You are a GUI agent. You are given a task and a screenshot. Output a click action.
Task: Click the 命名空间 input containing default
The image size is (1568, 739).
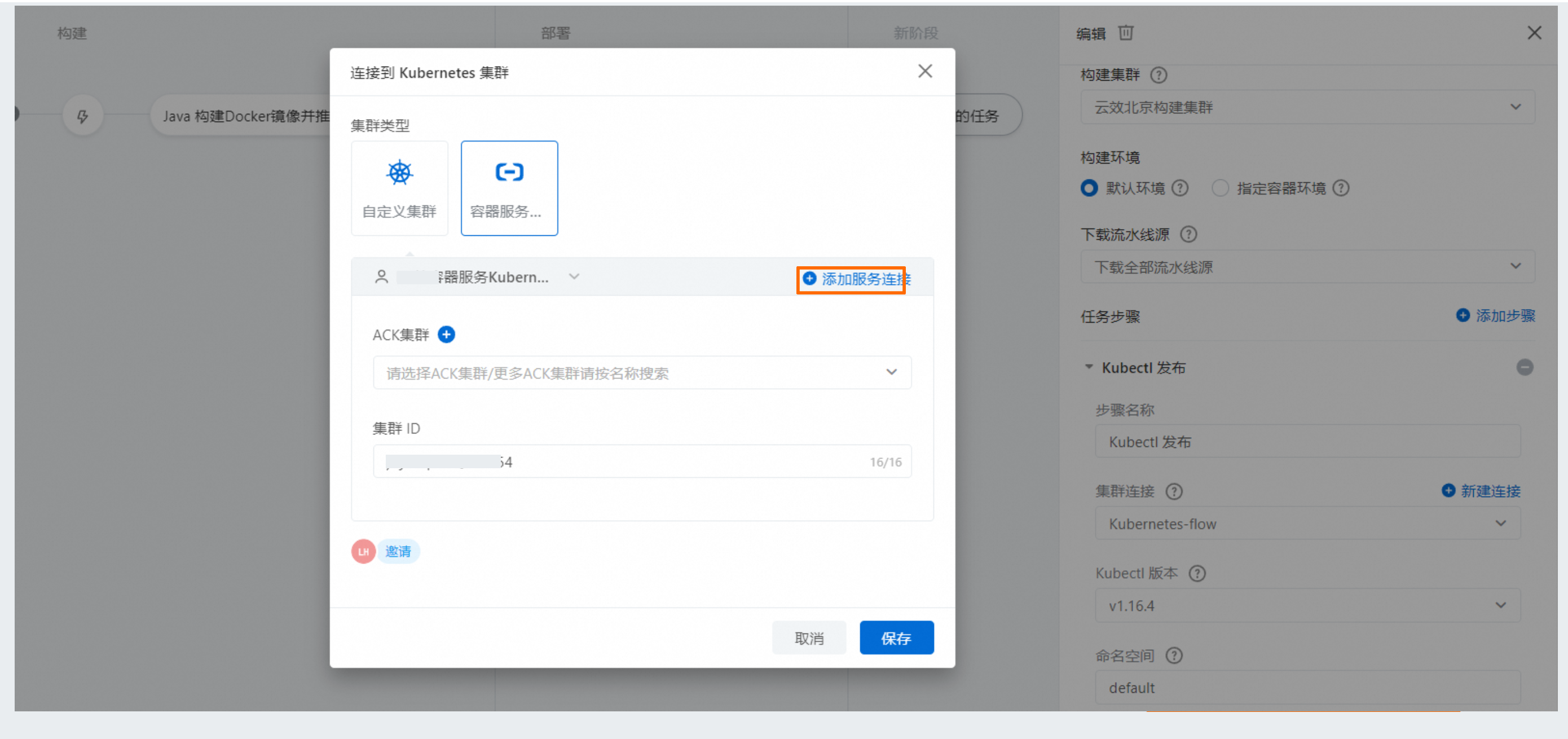1307,687
